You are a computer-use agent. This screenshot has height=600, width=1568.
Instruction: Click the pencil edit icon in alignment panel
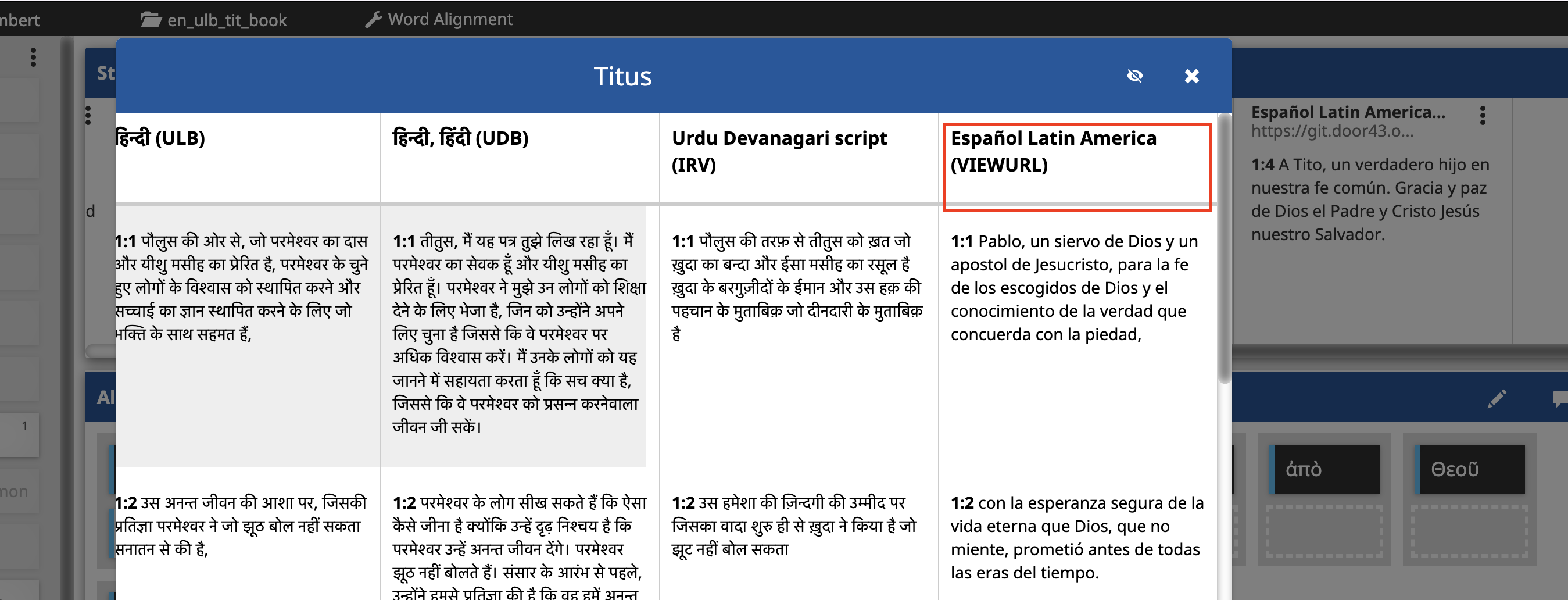coord(1497,399)
